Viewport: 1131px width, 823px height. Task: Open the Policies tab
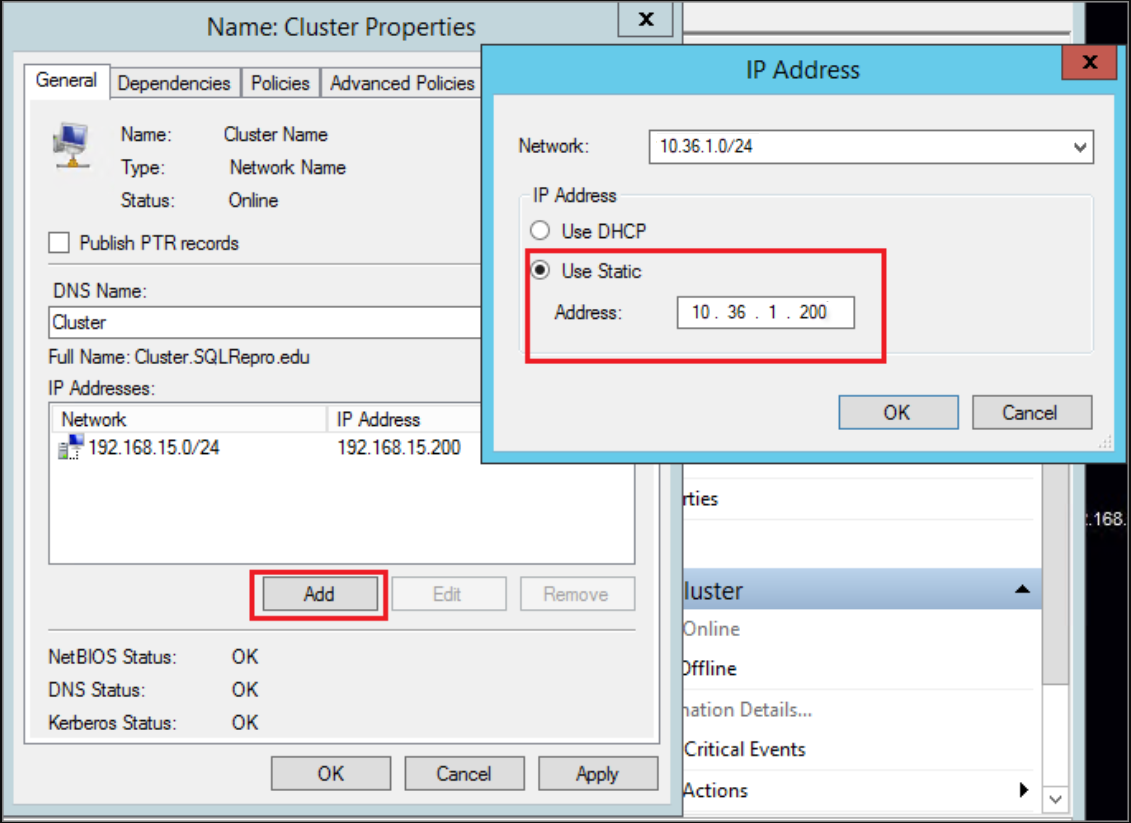(280, 83)
